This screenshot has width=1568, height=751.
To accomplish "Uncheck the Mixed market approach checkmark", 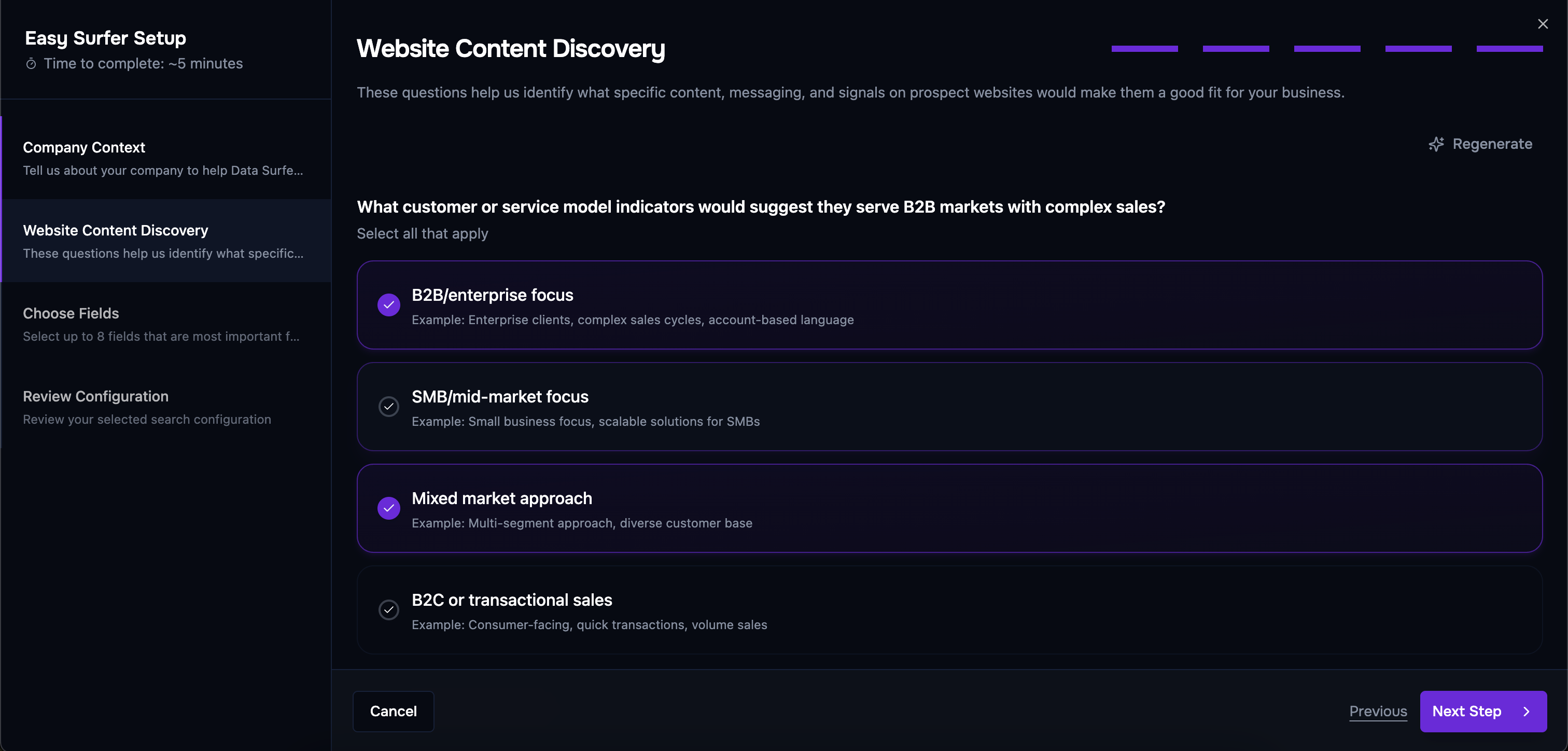I will point(388,508).
